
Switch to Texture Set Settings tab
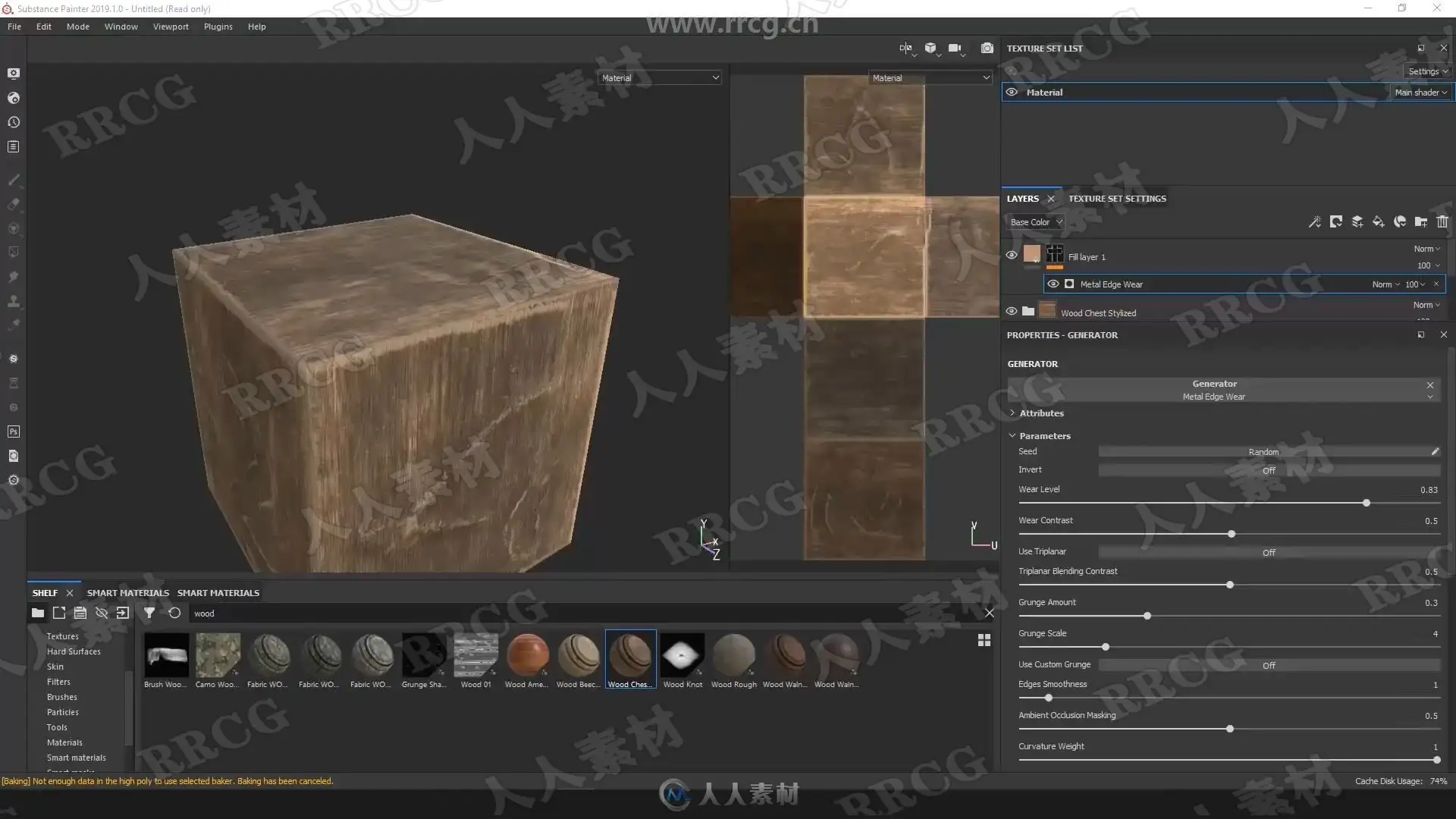pyautogui.click(x=1117, y=199)
